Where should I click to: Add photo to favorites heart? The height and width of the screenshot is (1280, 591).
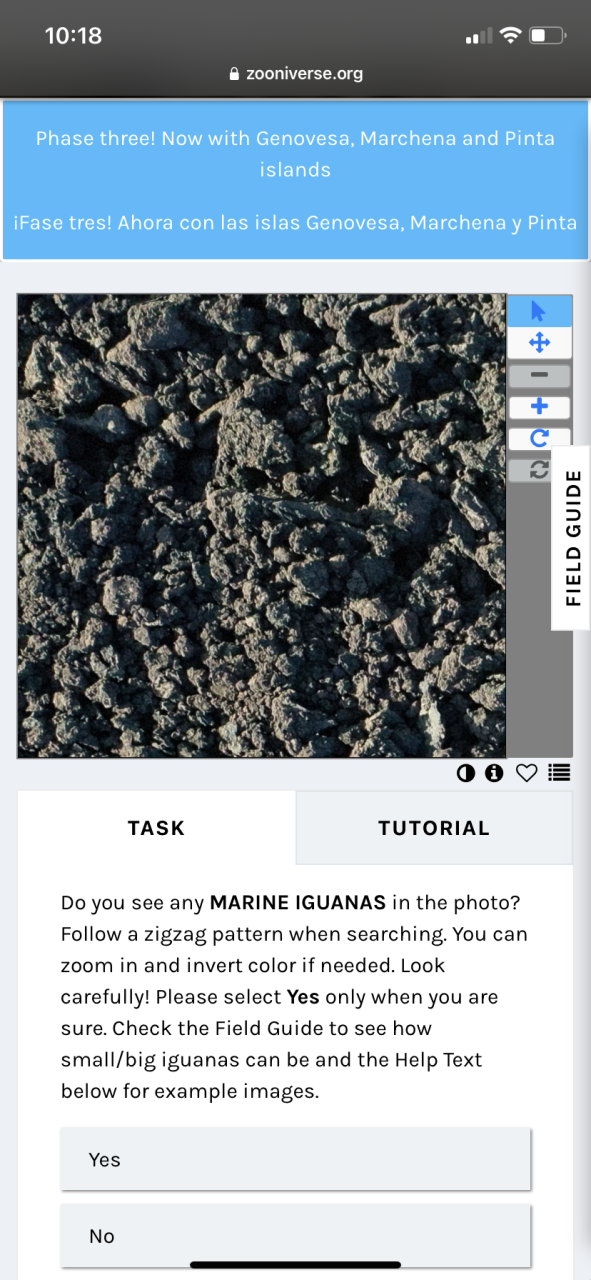coord(527,772)
